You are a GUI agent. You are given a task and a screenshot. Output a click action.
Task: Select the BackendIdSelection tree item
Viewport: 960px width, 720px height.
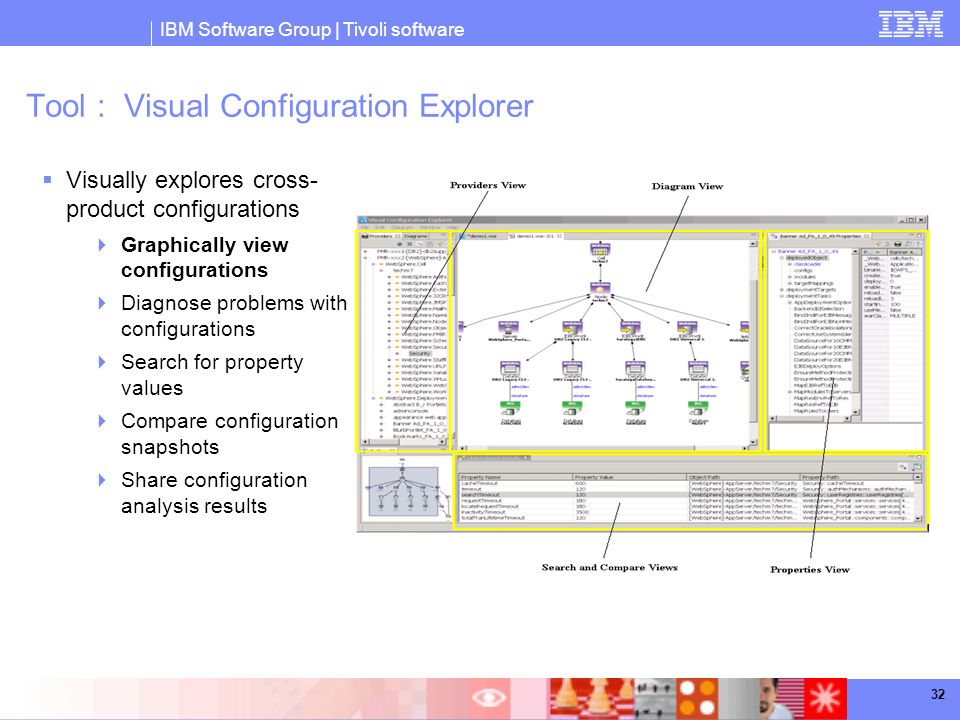pyautogui.click(x=819, y=309)
